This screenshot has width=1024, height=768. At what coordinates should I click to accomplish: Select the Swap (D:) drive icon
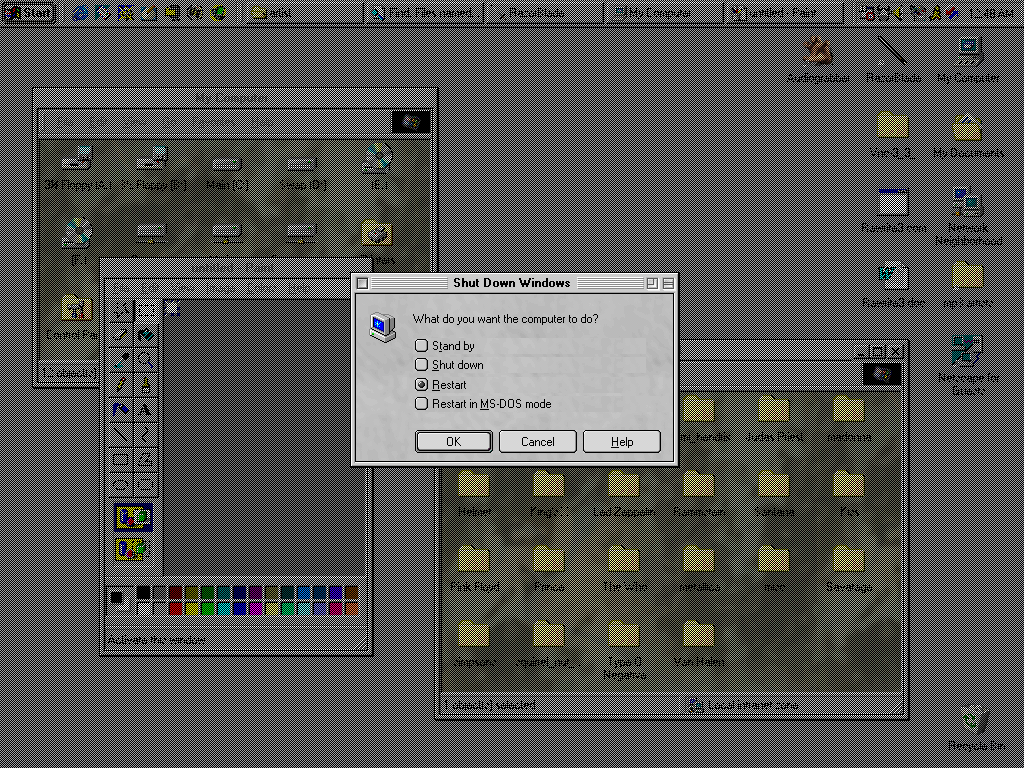302,171
